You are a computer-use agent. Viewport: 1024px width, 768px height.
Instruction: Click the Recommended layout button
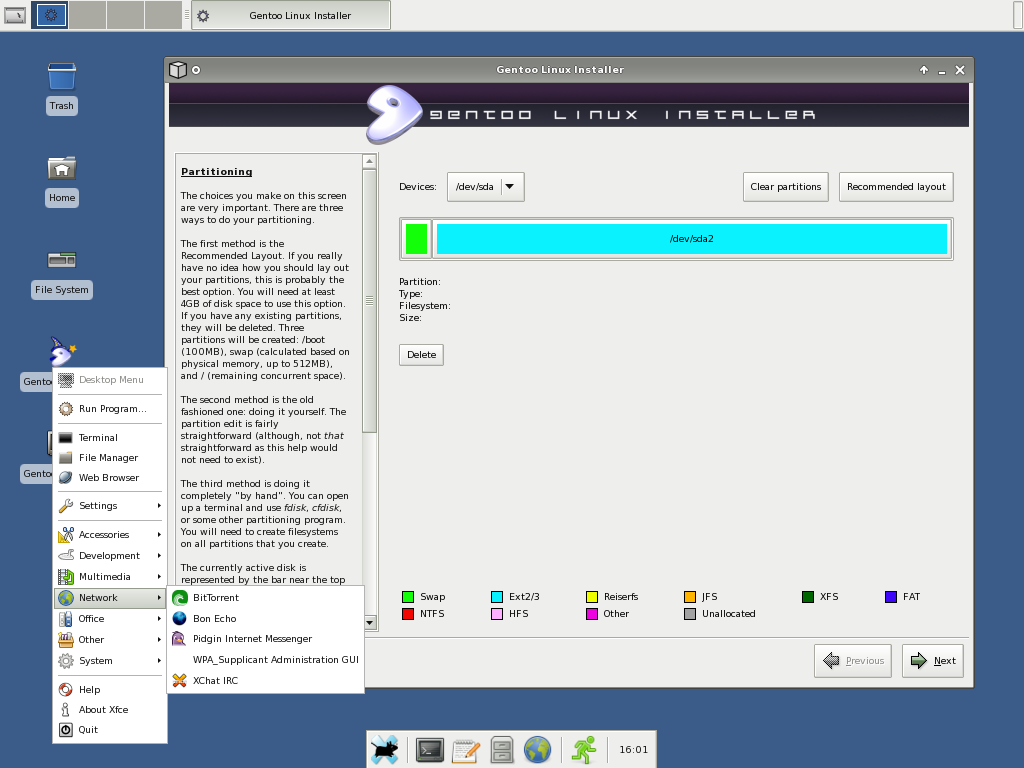[x=896, y=187]
